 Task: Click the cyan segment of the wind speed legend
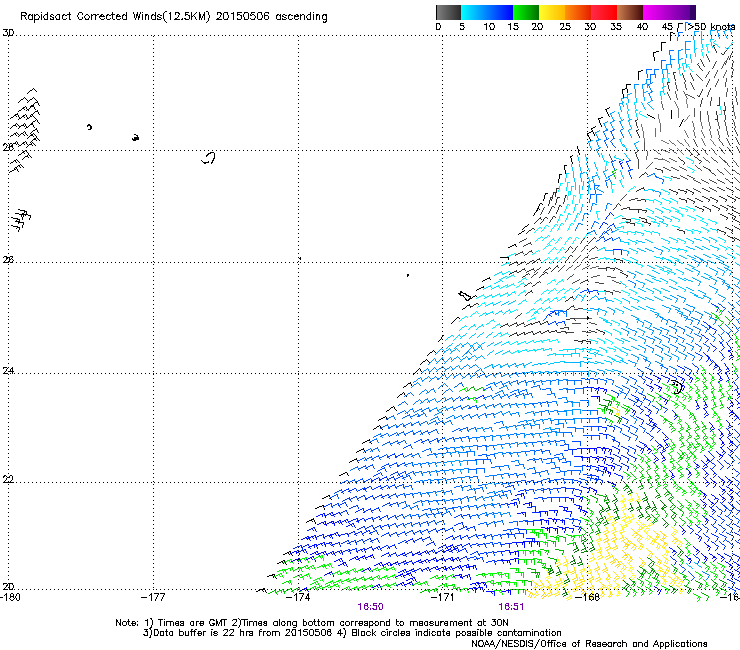point(474,12)
